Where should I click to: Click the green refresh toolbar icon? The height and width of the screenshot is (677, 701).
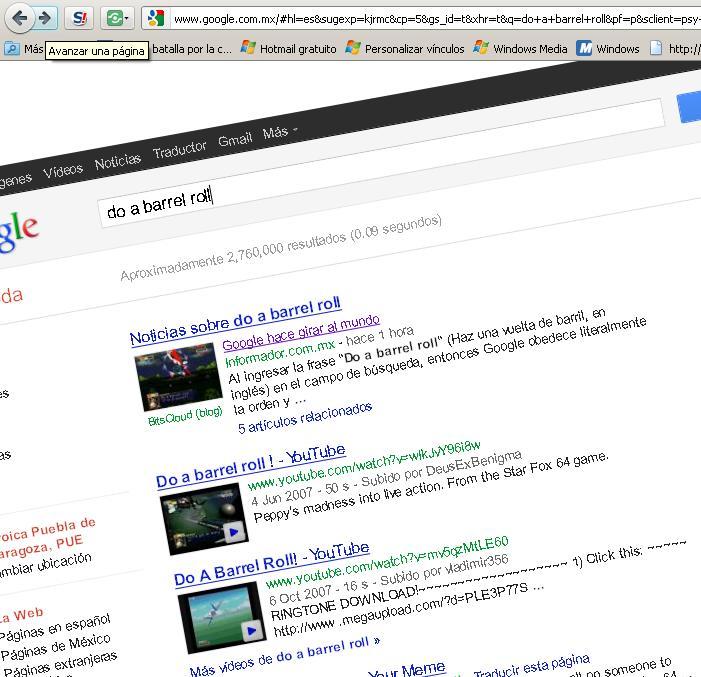pos(114,18)
